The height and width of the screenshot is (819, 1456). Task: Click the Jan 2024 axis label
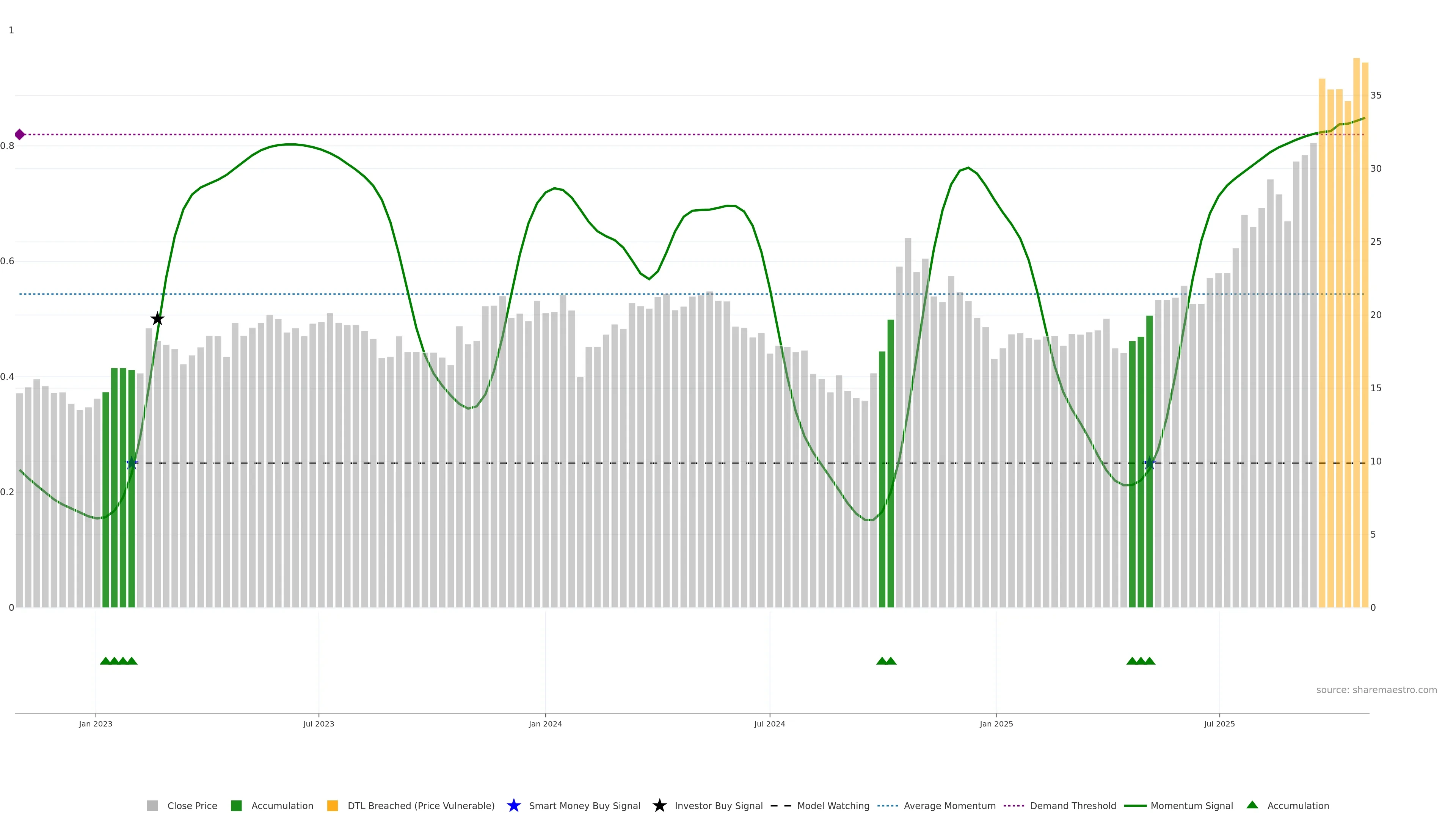click(545, 724)
